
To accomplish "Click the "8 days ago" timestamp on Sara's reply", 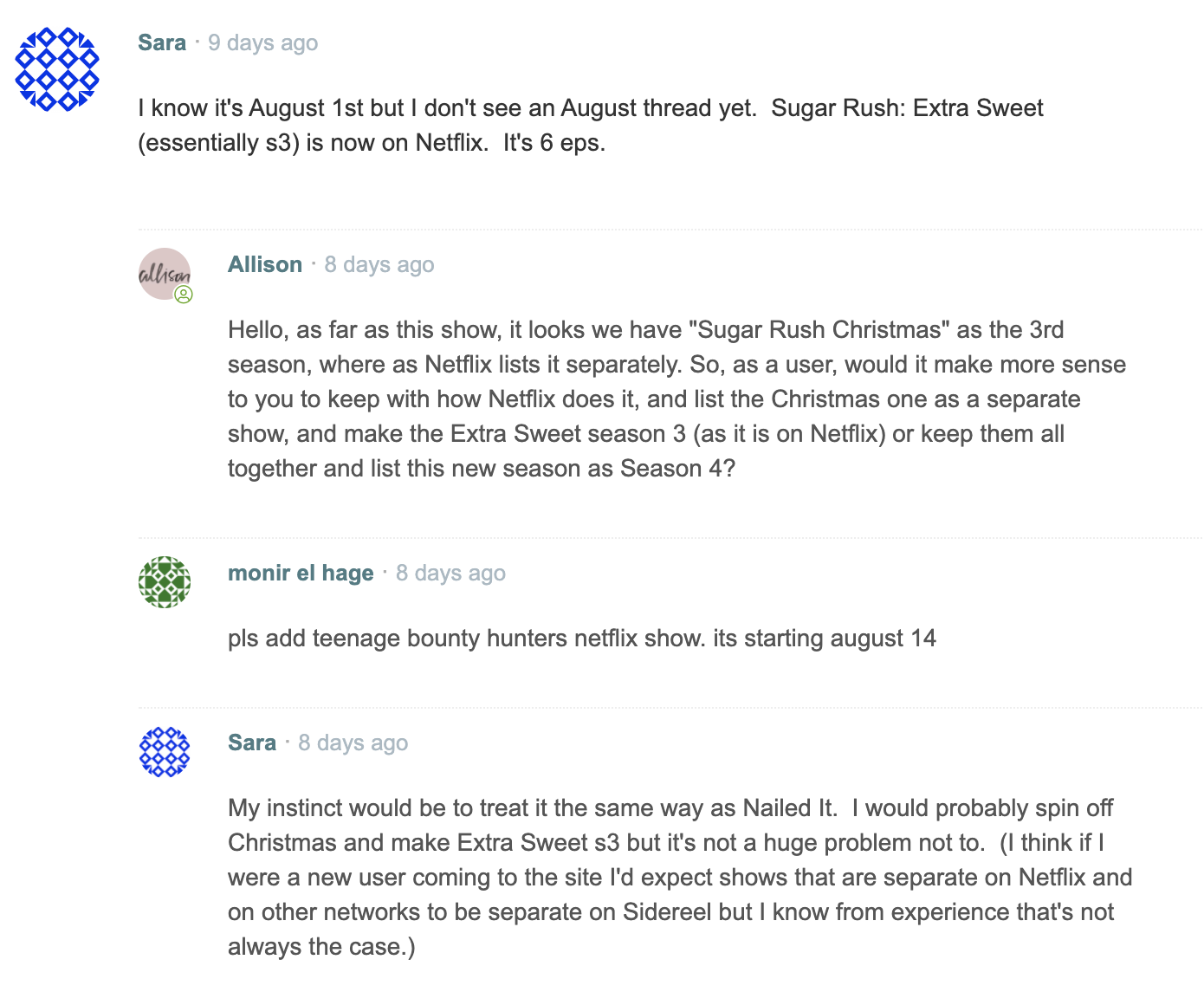I will coord(353,742).
